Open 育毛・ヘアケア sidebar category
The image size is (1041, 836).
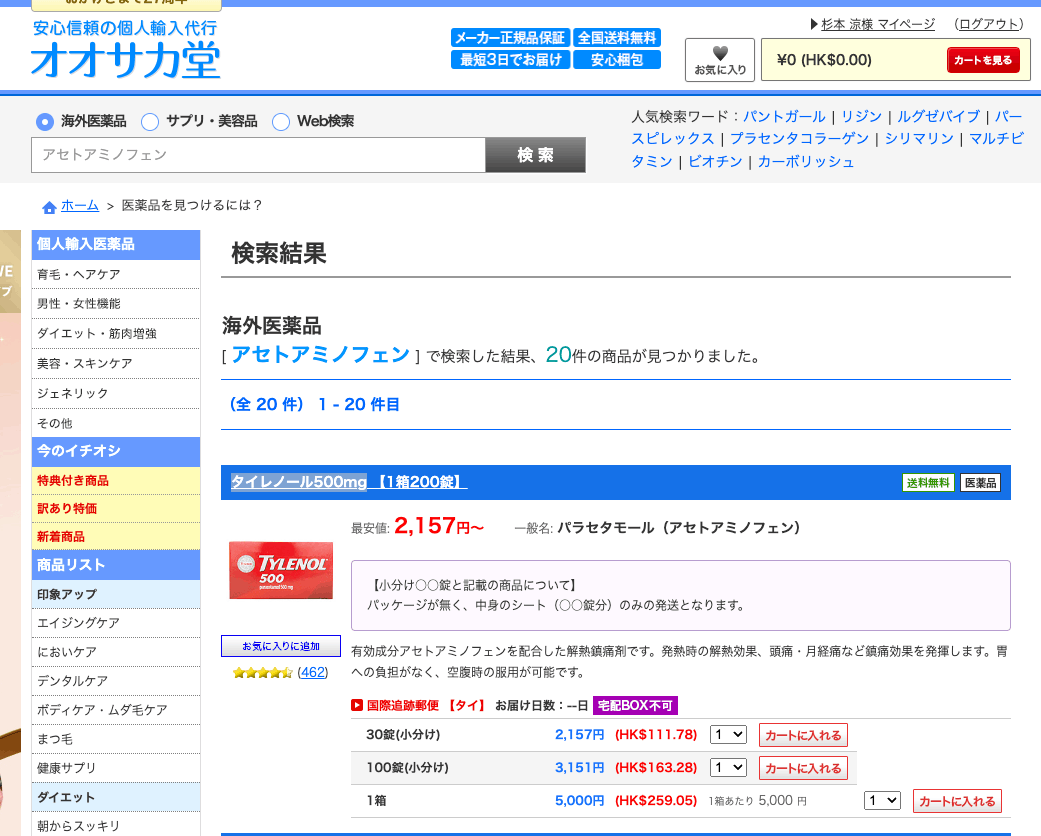116,274
